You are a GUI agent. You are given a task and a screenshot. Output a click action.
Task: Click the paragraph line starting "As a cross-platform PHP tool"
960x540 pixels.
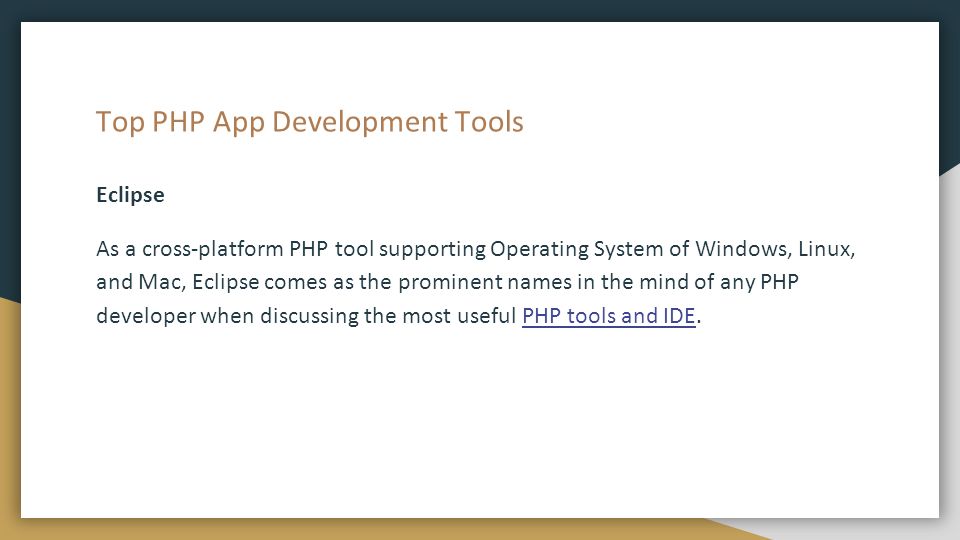click(476, 249)
